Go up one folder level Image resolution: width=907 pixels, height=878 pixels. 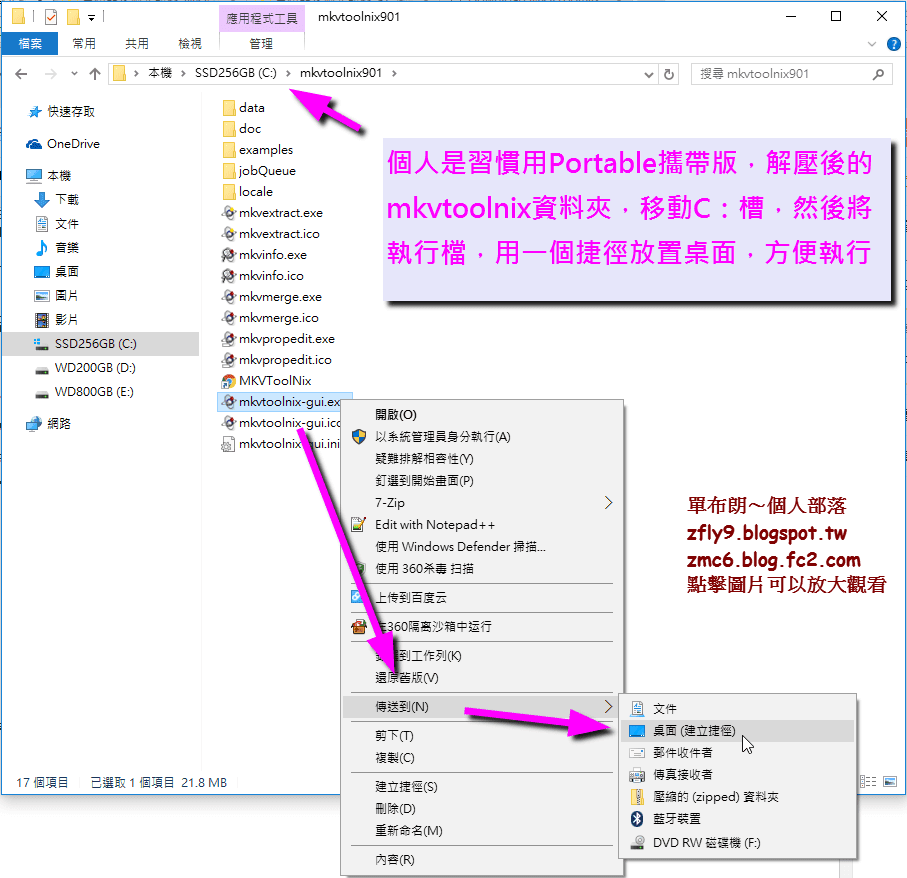click(x=95, y=74)
